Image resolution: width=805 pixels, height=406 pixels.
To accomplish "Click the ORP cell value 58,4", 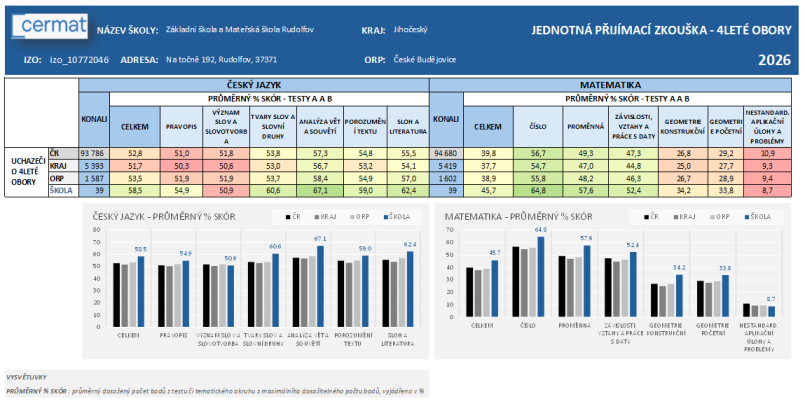I will pyautogui.click(x=320, y=178).
